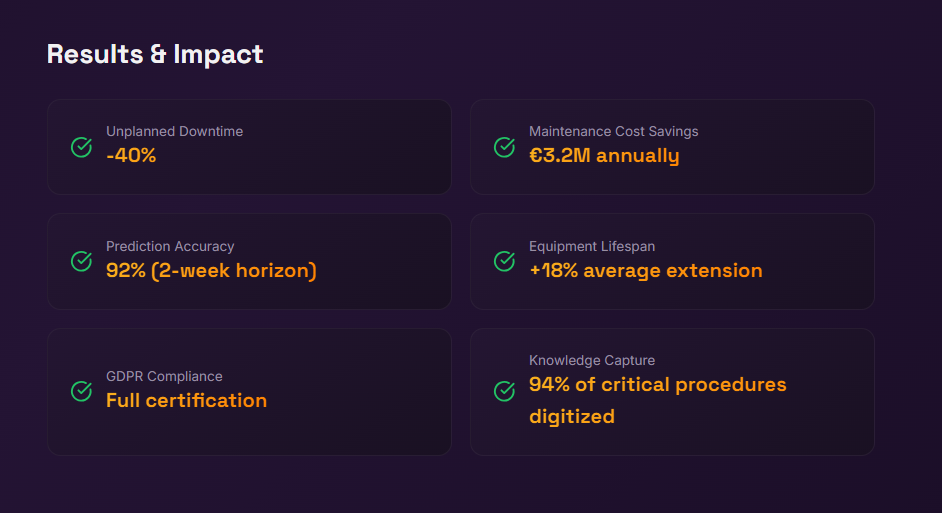Select the Full certification value
This screenshot has width=942, height=513.
tap(186, 400)
